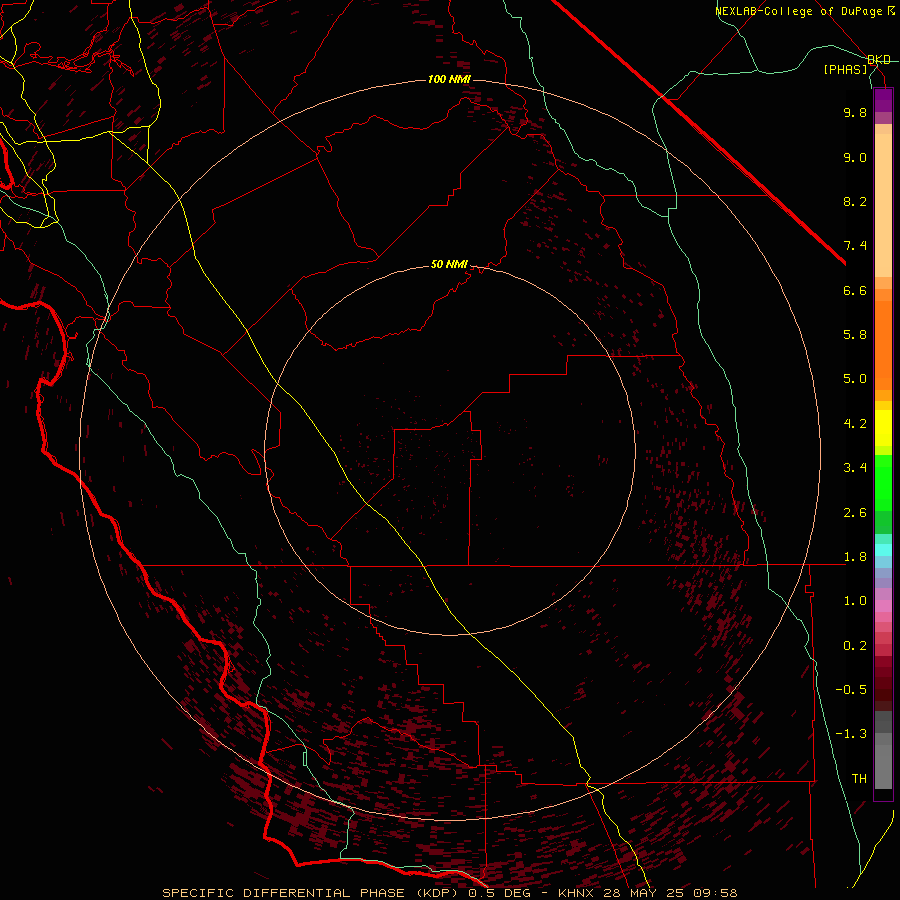Click the 3.4 scale value

pyautogui.click(x=855, y=468)
